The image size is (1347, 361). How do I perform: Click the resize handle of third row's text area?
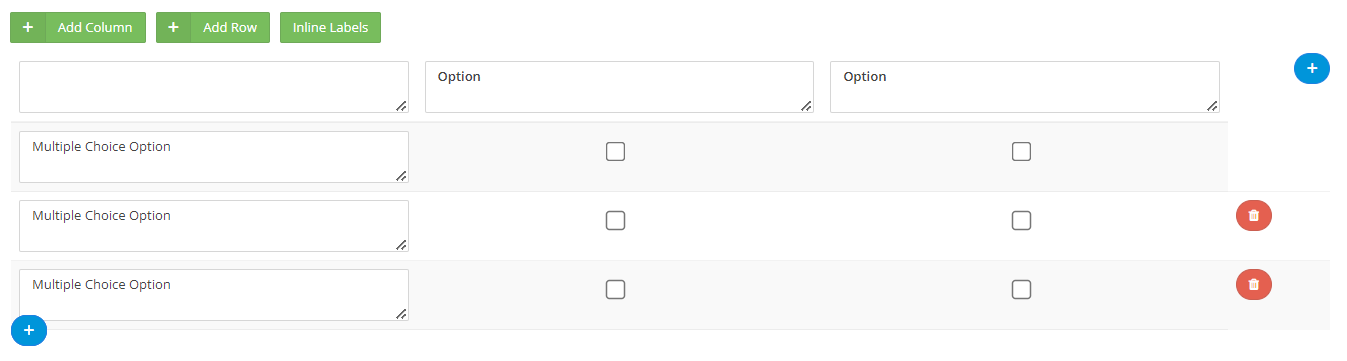point(401,313)
